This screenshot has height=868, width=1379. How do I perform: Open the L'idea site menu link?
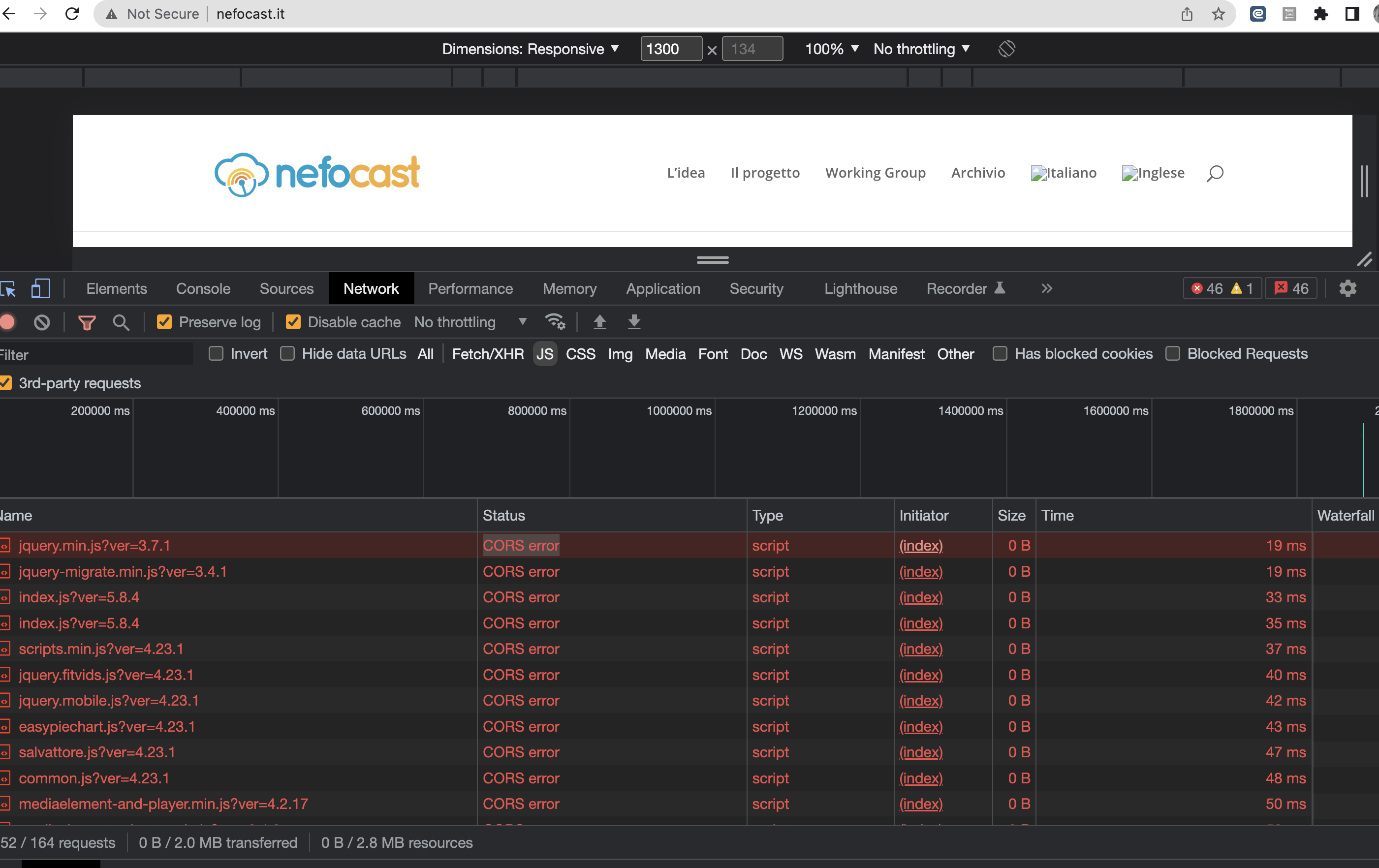point(686,173)
